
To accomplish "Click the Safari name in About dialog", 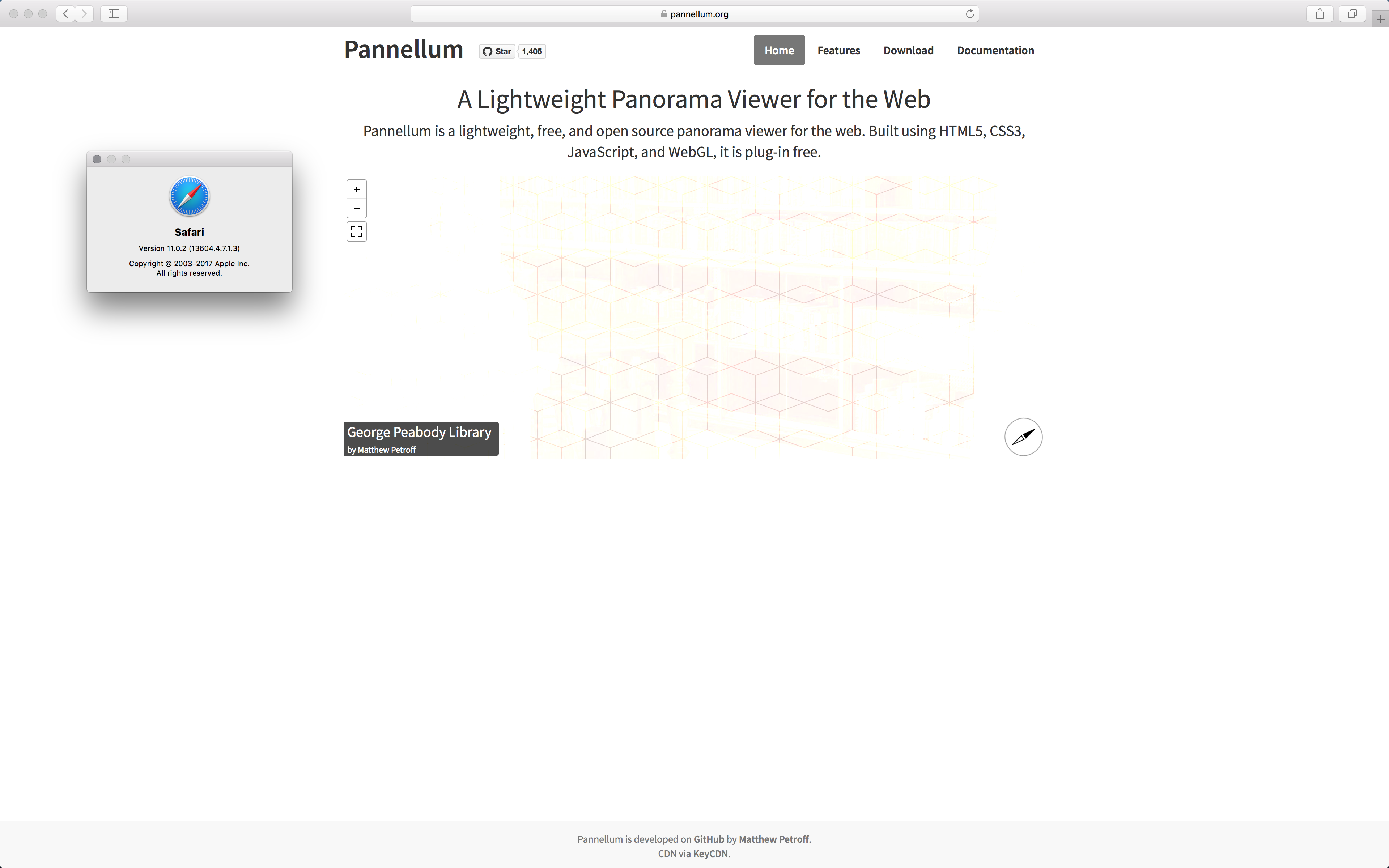I will tap(190, 232).
